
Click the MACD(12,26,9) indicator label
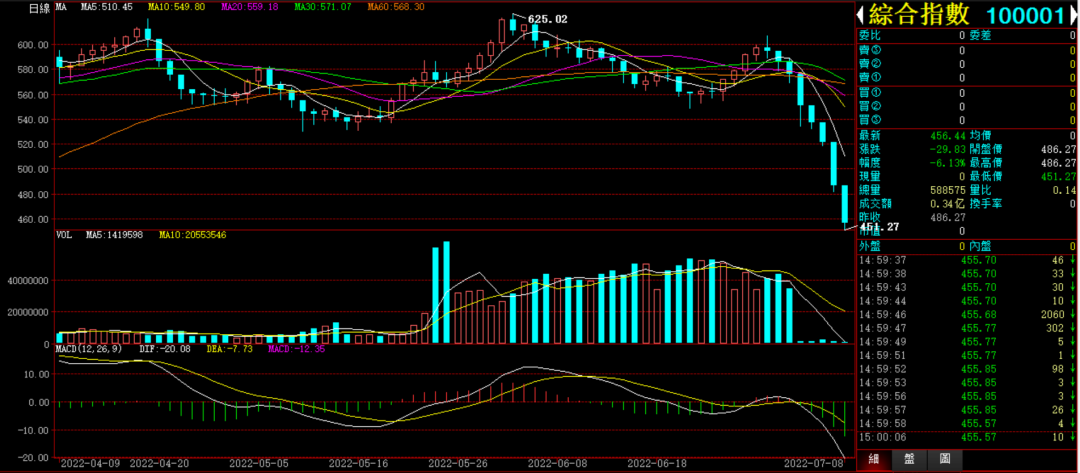point(87,349)
